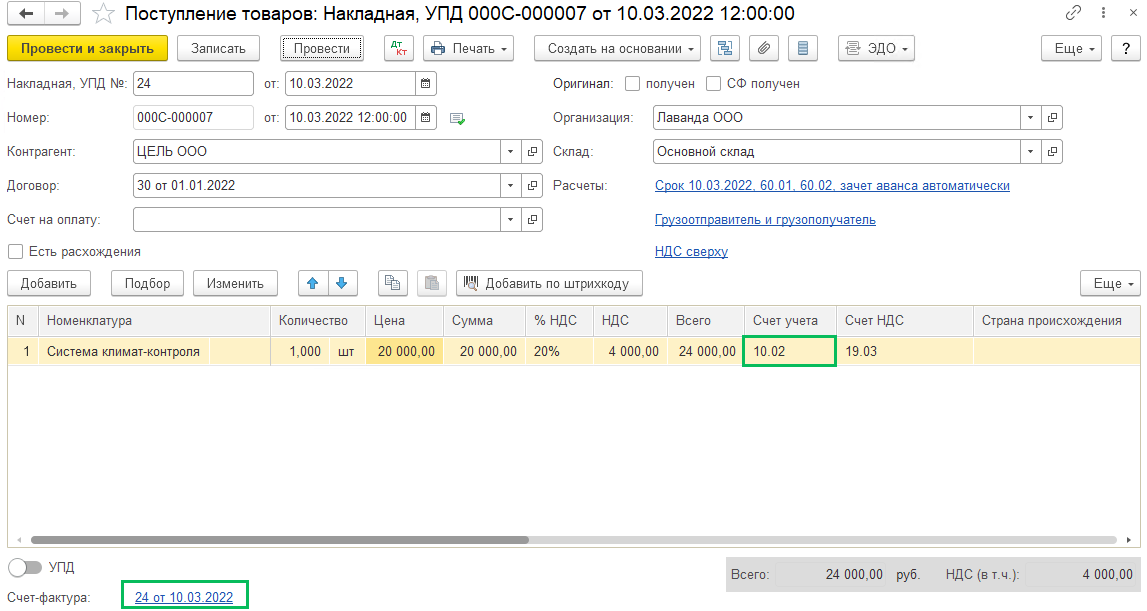Show accounting entries ДтКт icon
Screen dimensions: 1147x611
tap(399, 48)
